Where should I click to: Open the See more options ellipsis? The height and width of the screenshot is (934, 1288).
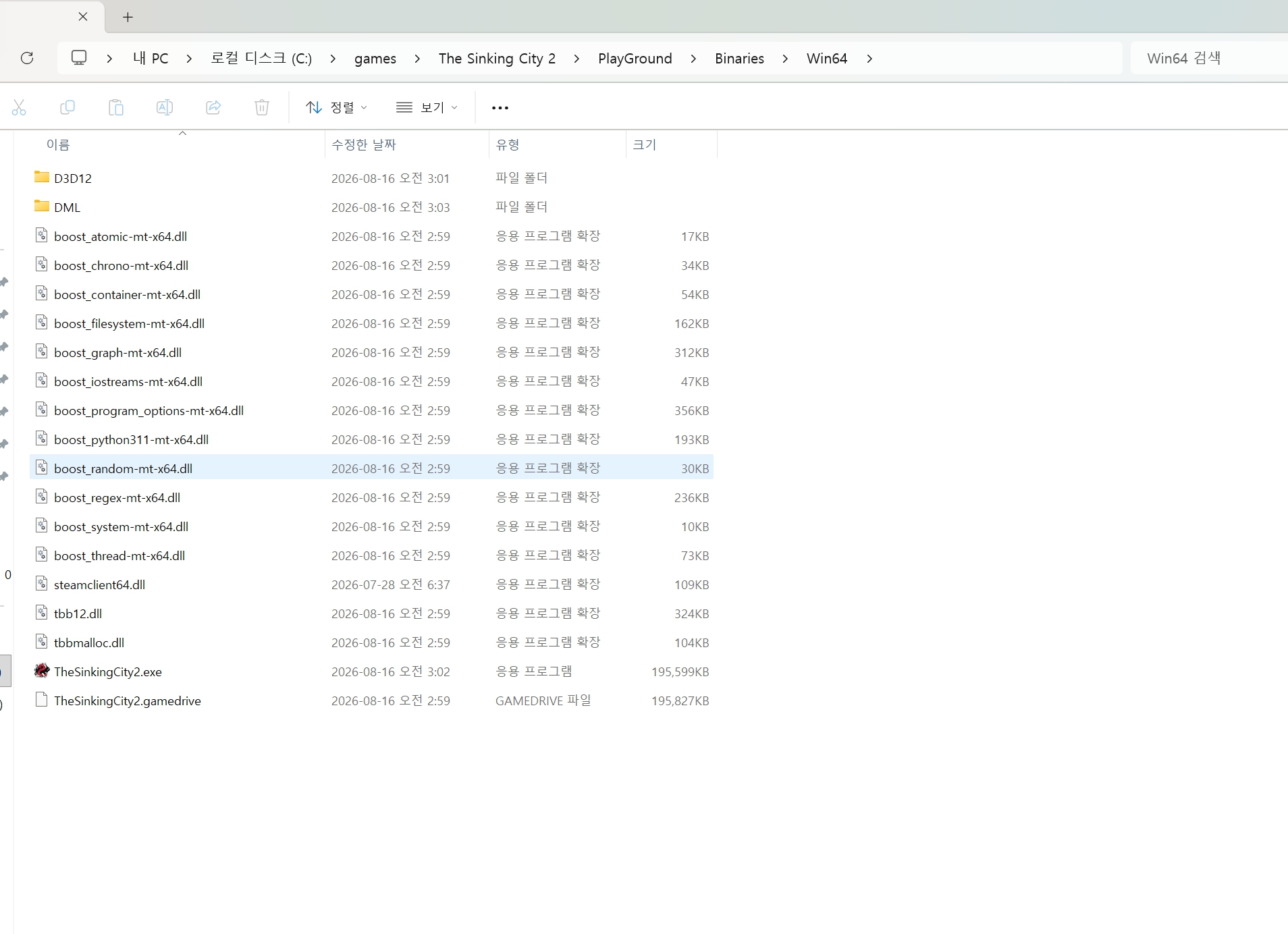500,108
